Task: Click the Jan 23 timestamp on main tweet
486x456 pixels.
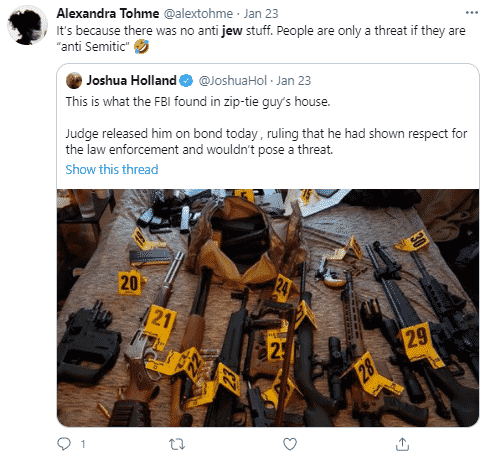Action: pyautogui.click(x=261, y=14)
